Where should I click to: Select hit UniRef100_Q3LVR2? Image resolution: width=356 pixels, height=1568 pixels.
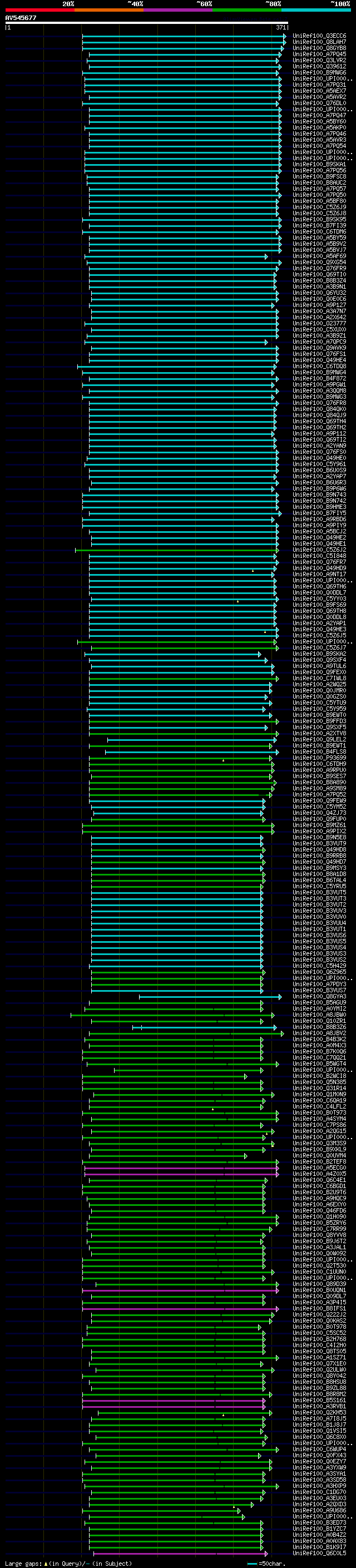(319, 60)
